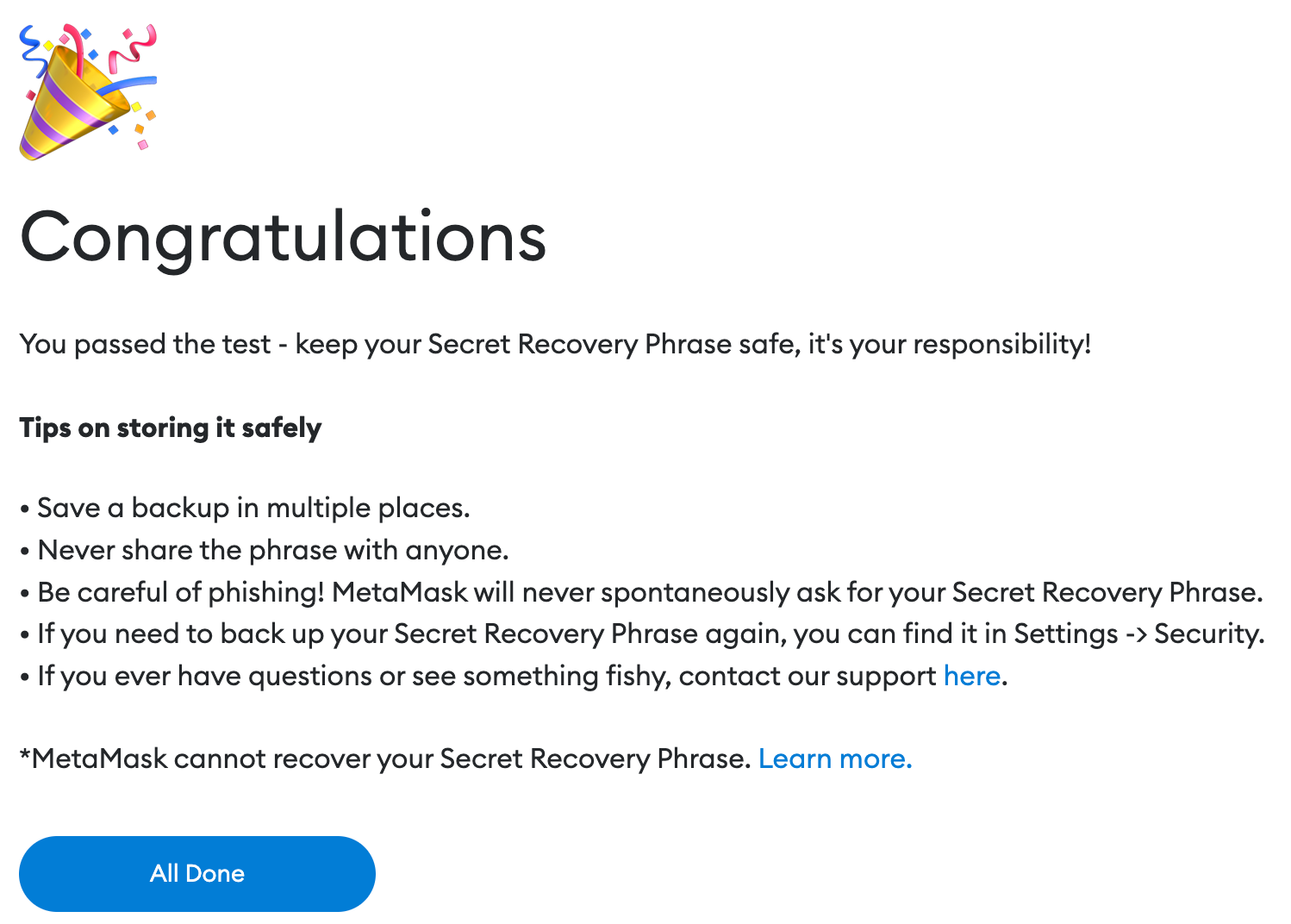Follow the Learn more link
Viewport: 1291px width, 924px height.
click(x=834, y=759)
